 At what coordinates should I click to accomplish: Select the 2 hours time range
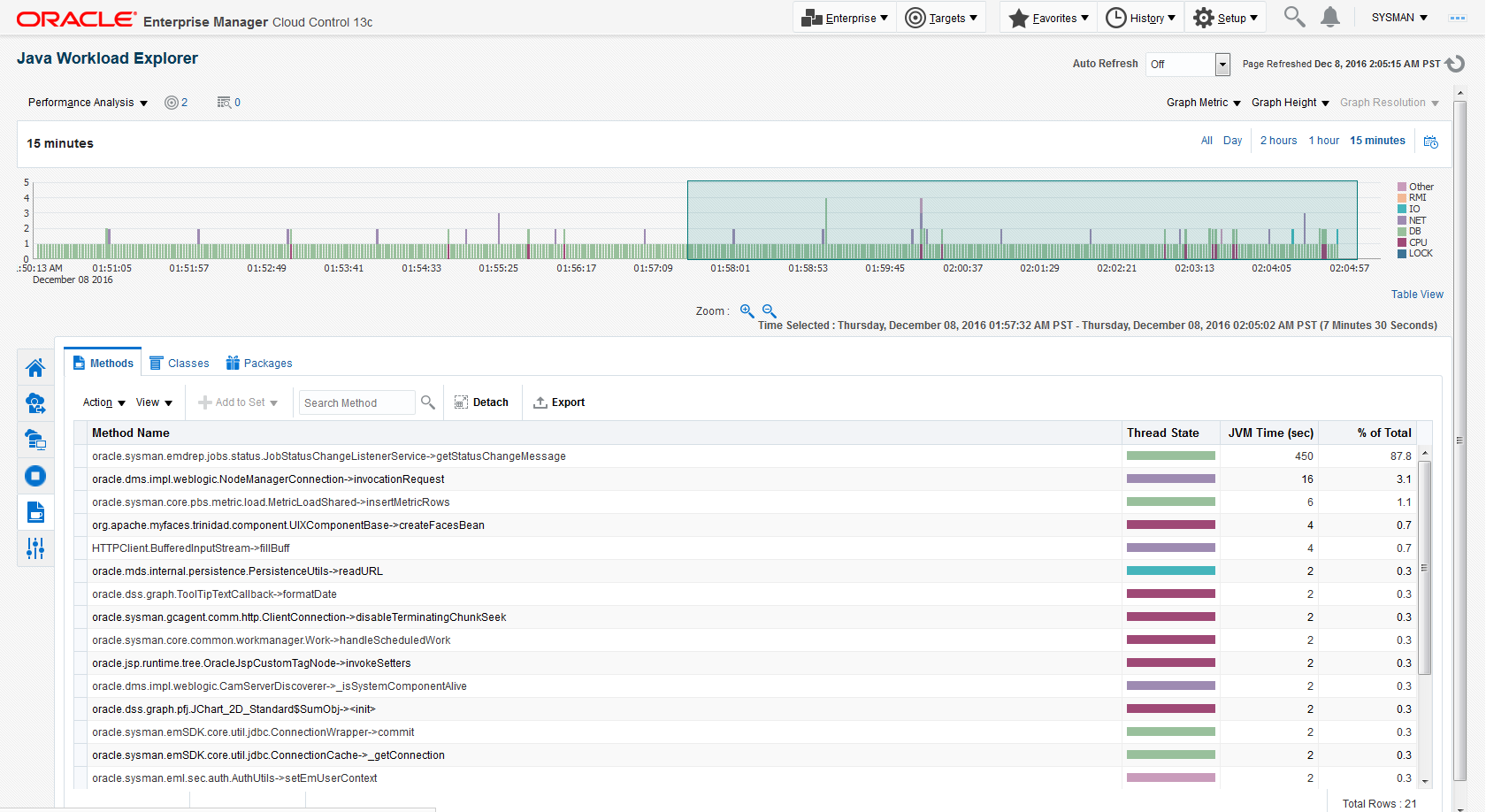[1279, 141]
